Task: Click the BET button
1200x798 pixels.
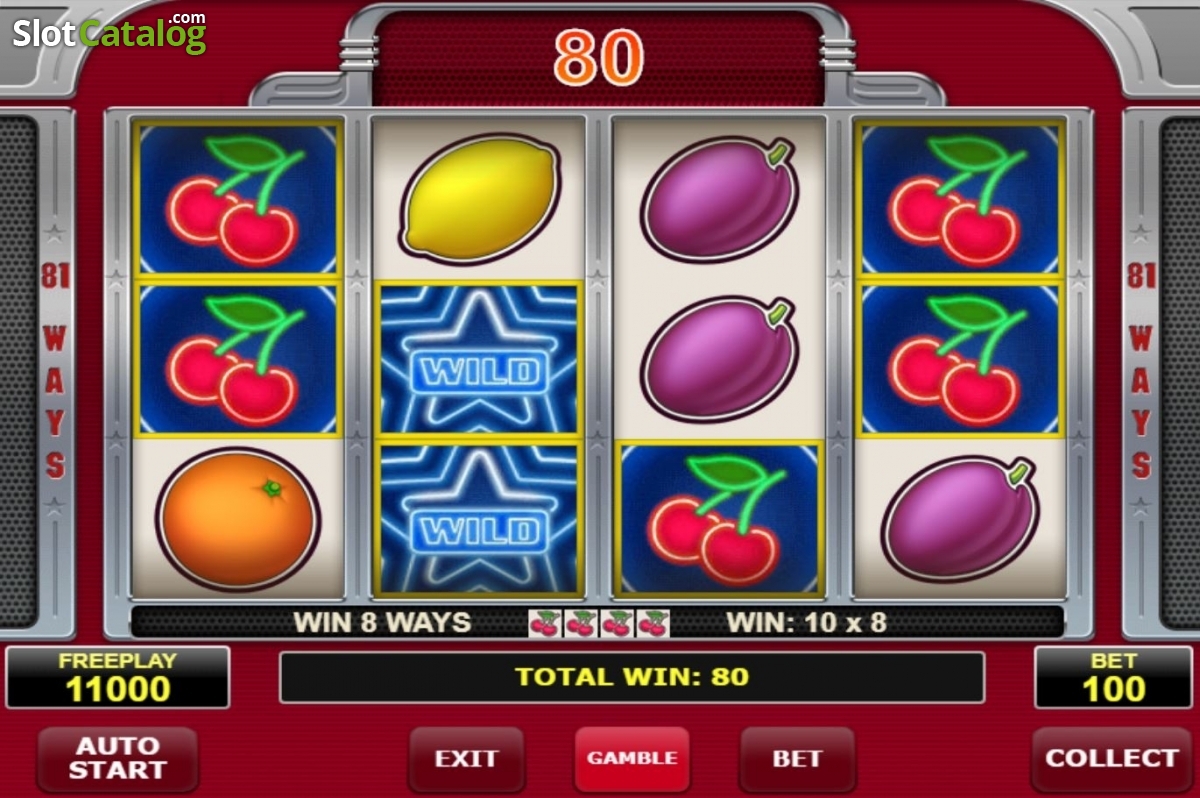Action: 797,759
